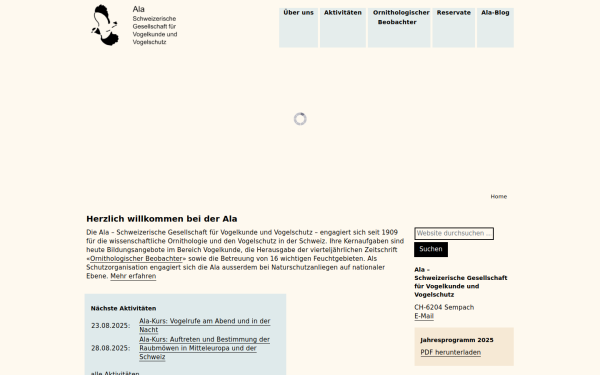The width and height of the screenshot is (600, 375).
Task: Click the Suchen button
Action: point(431,249)
